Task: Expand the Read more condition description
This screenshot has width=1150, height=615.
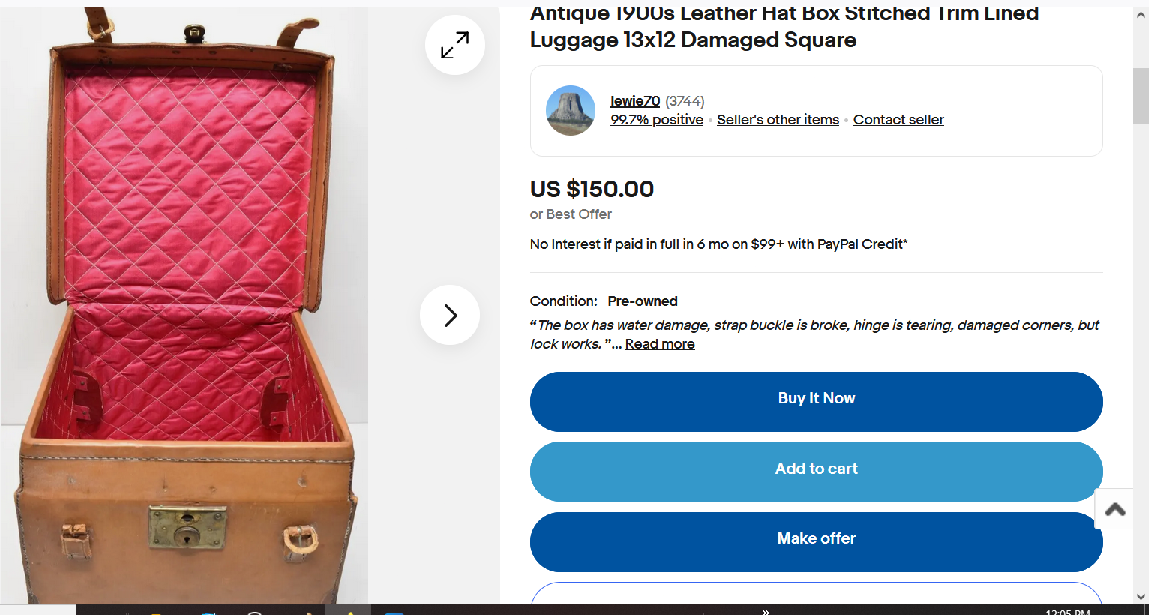Action: click(660, 344)
